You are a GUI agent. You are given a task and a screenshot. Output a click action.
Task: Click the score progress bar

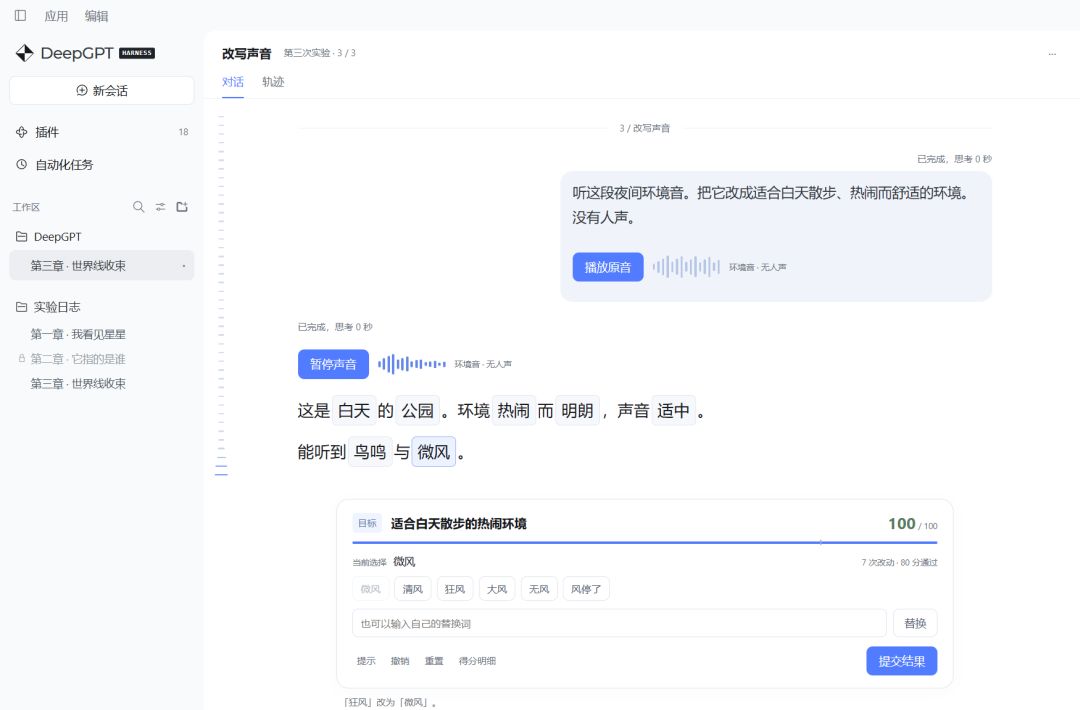coord(645,543)
